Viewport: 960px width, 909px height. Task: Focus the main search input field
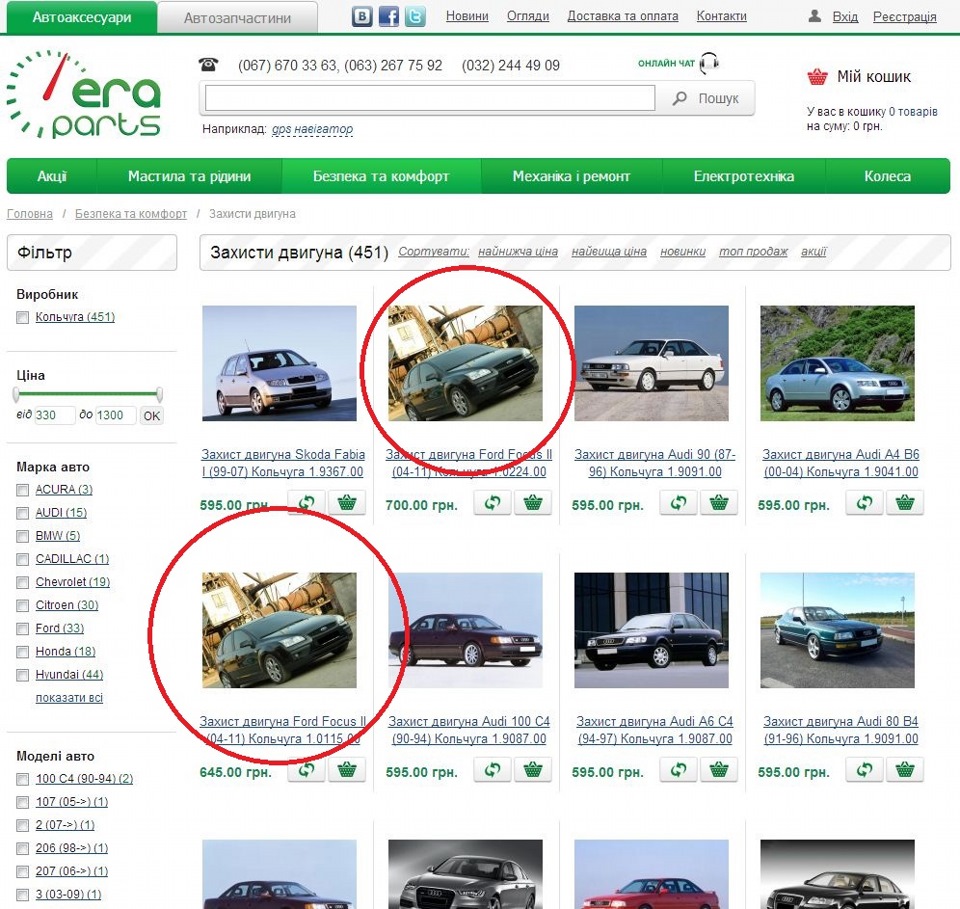tap(430, 99)
